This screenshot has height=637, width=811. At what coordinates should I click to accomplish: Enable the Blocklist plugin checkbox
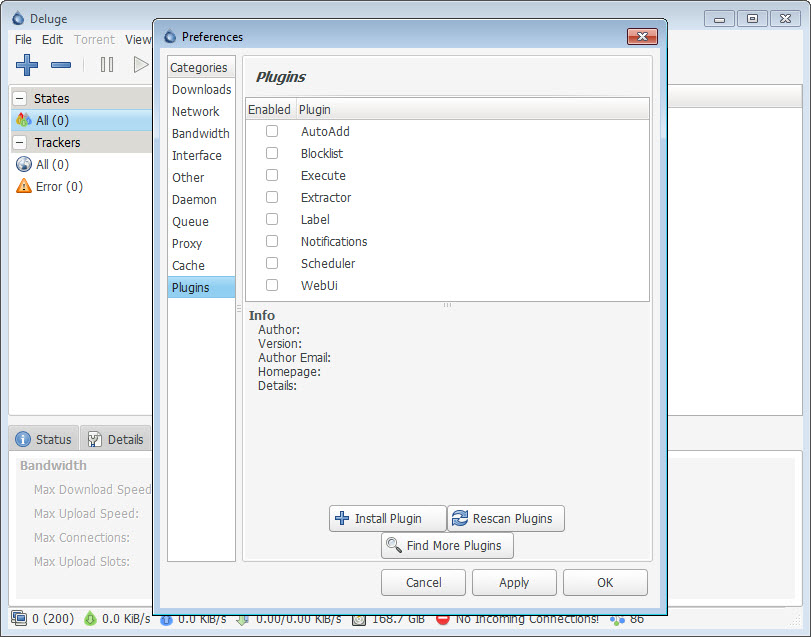[x=272, y=153]
